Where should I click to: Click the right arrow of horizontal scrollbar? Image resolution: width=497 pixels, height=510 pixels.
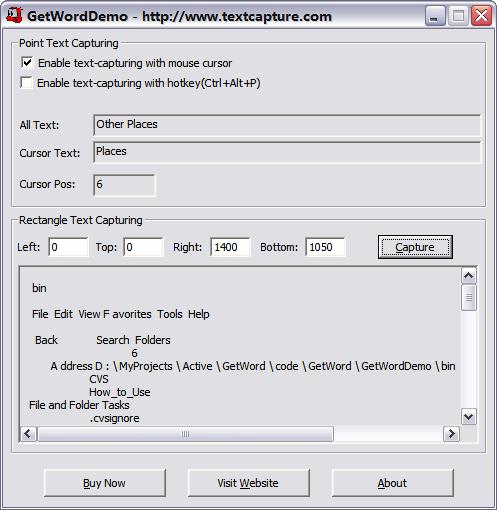point(451,434)
